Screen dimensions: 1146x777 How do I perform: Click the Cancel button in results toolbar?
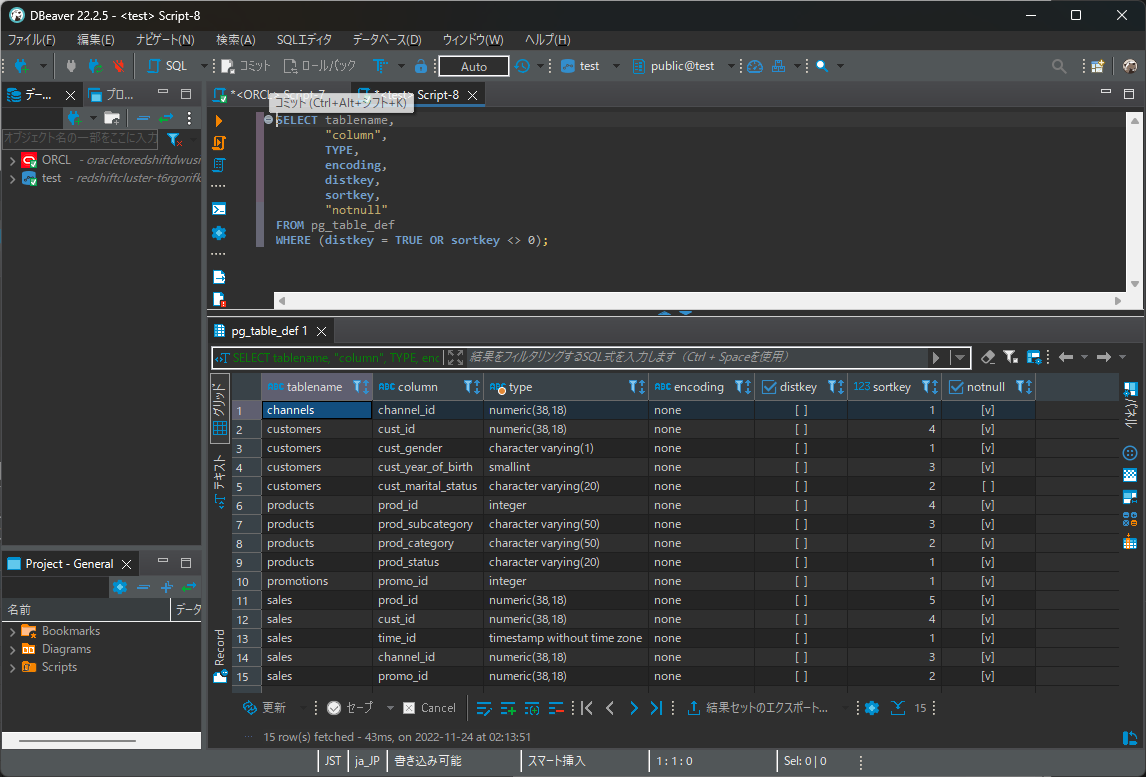(x=430, y=708)
